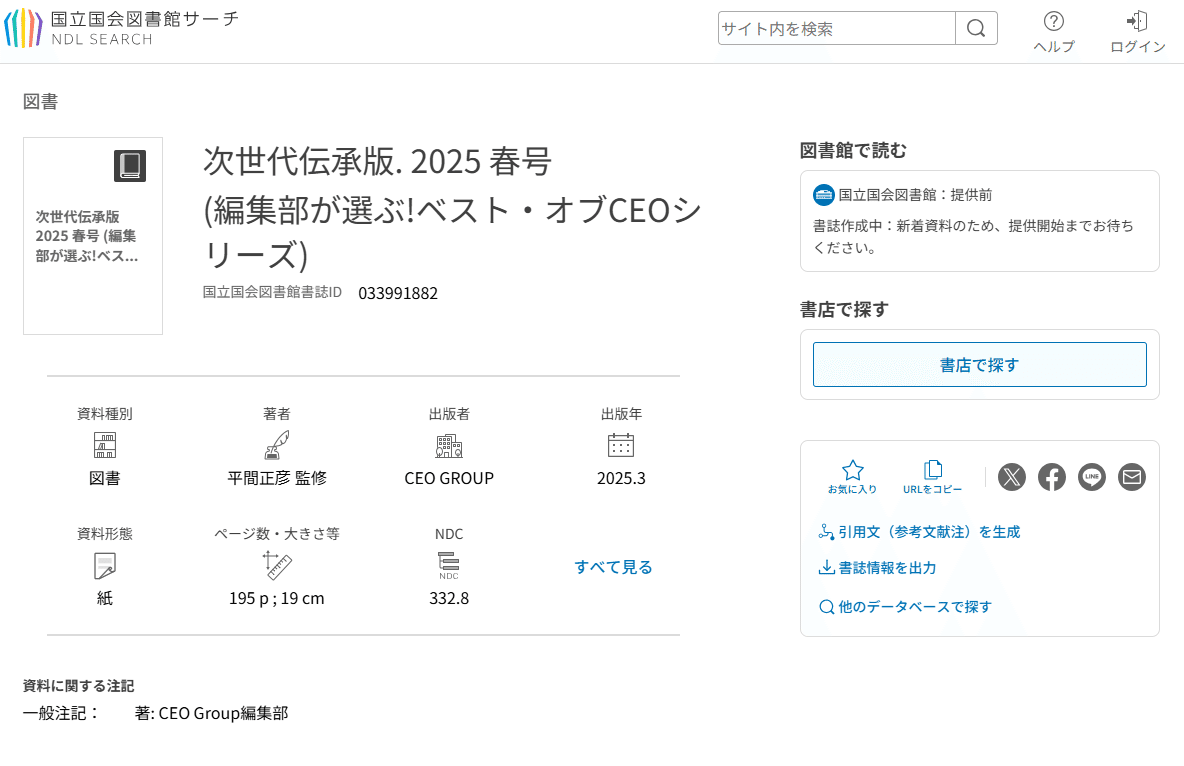Click the note 著: CEO Group編集部

211,713
